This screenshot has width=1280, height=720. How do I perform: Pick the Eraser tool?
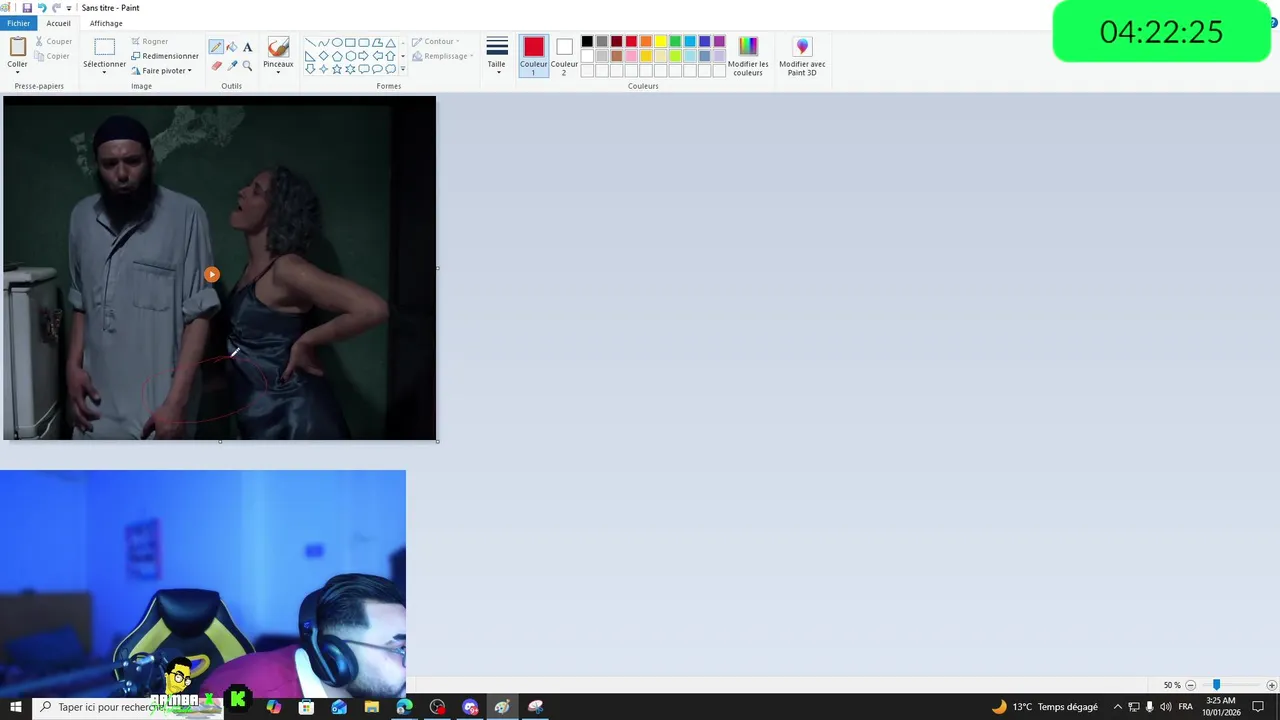point(216,65)
